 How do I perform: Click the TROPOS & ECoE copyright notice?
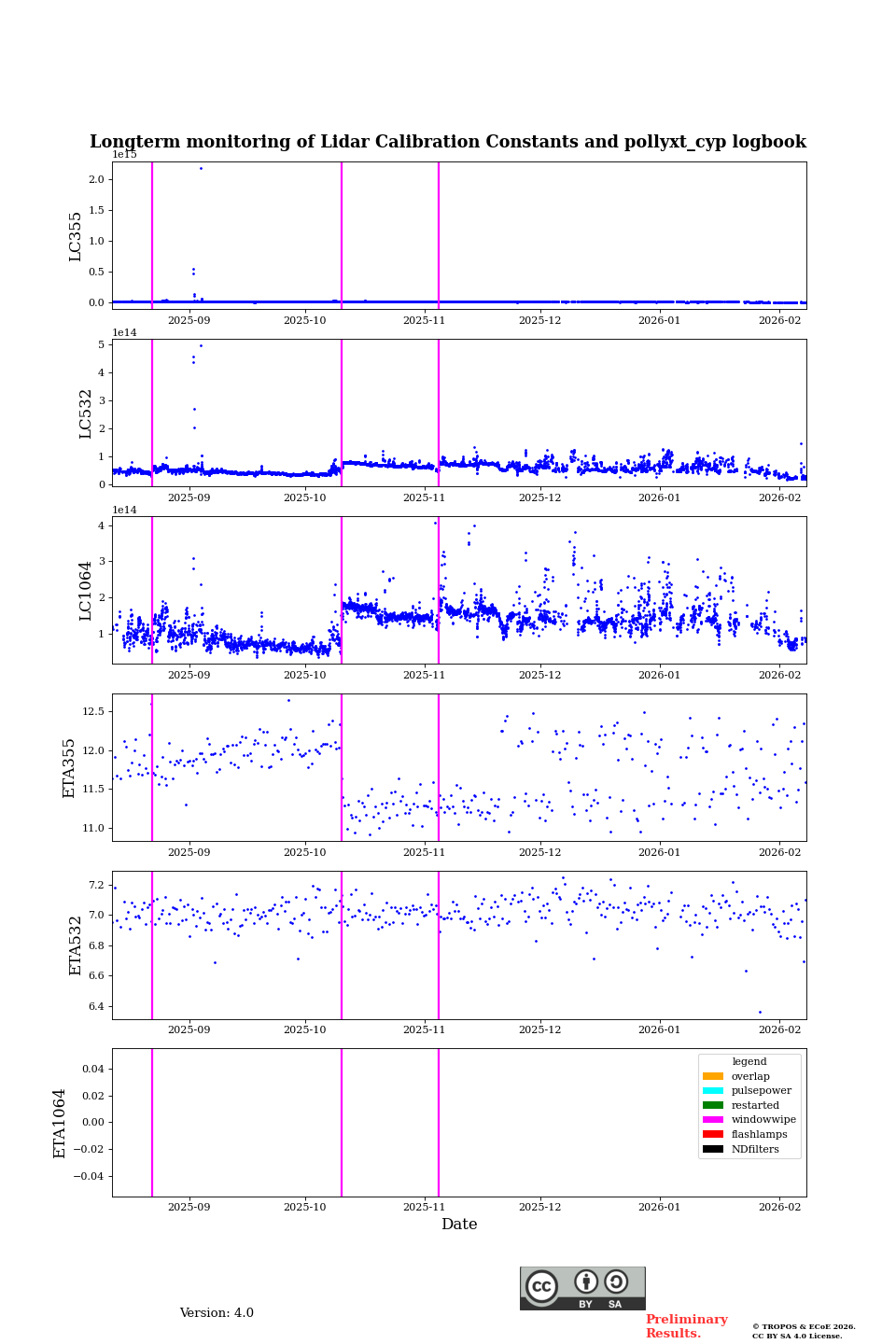804,1331
